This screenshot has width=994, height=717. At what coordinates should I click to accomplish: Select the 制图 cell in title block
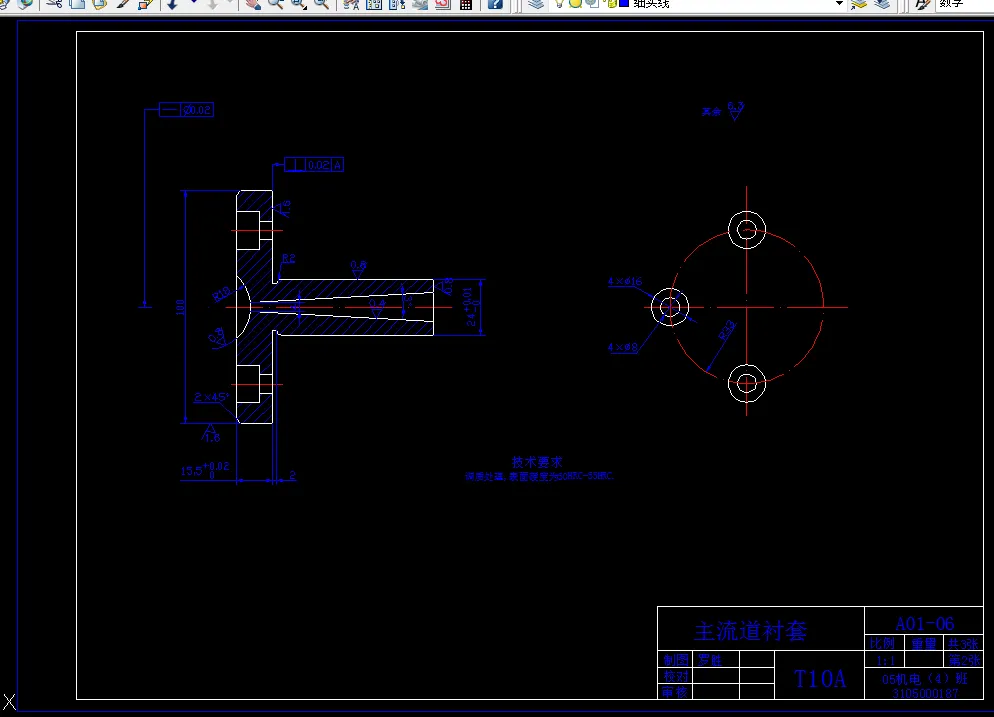[675, 660]
